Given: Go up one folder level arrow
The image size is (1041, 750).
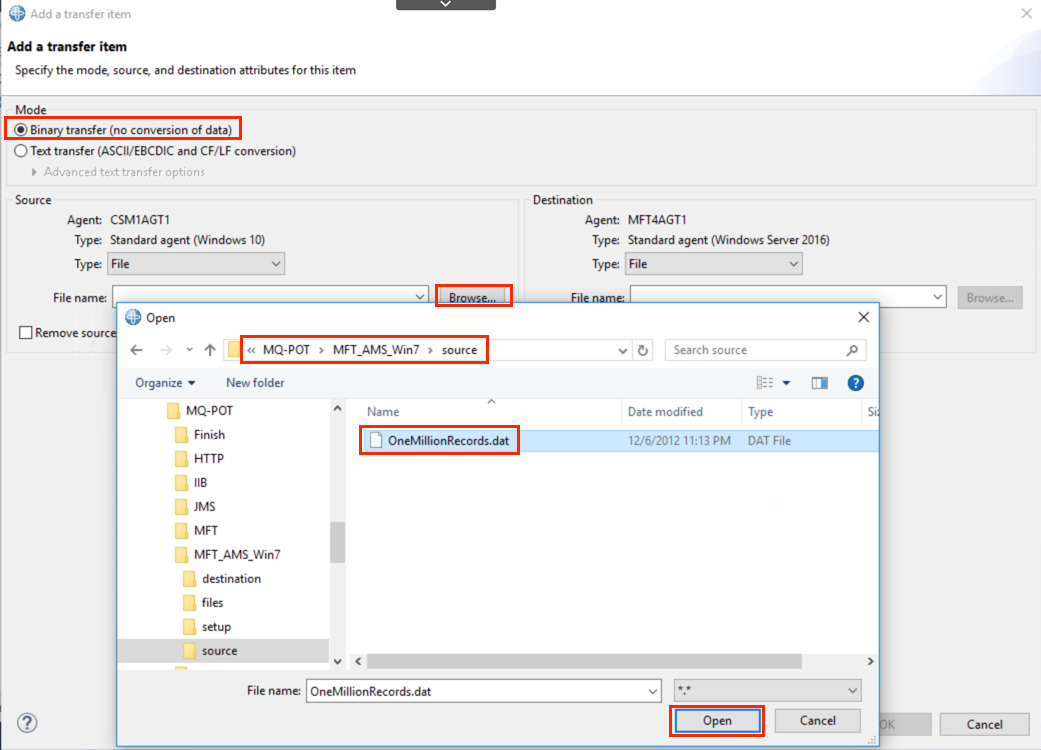Looking at the screenshot, I should [210, 350].
